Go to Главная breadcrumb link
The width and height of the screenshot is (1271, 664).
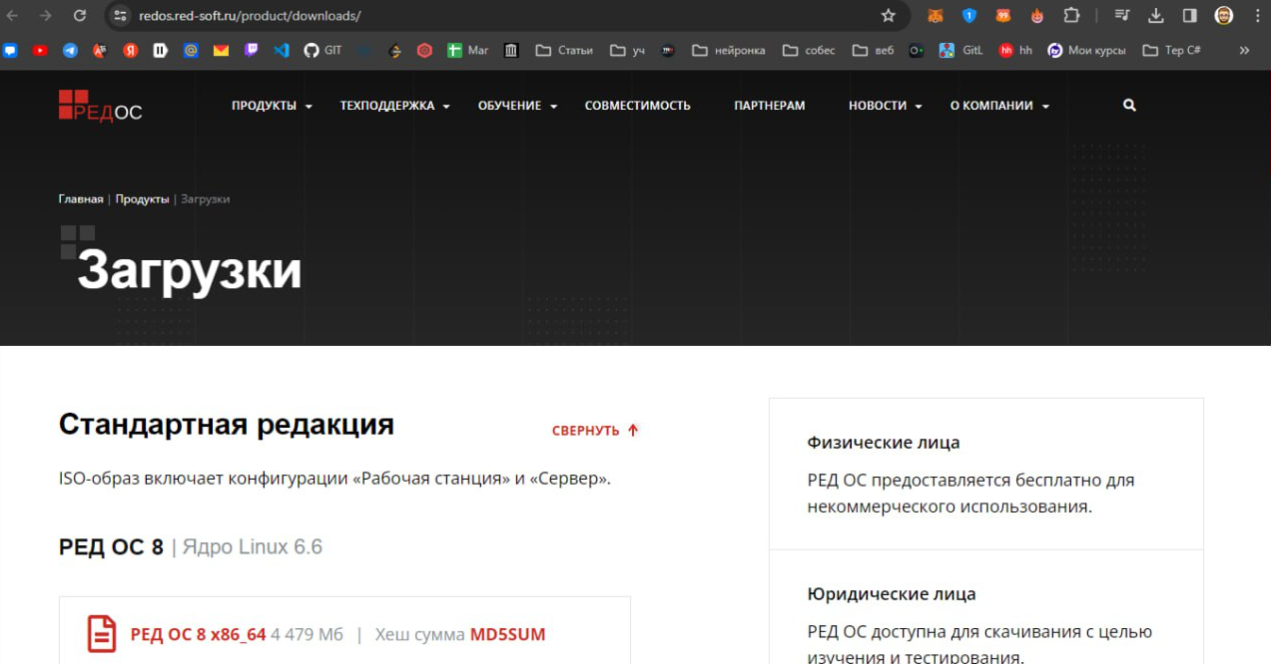(x=81, y=199)
